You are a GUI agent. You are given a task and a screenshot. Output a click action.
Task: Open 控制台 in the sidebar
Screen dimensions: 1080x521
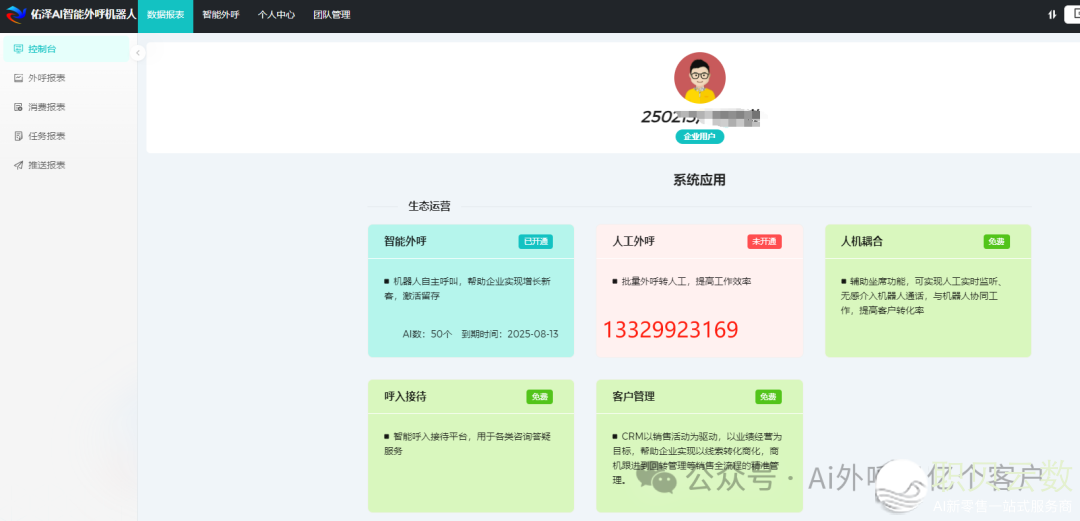pos(42,49)
